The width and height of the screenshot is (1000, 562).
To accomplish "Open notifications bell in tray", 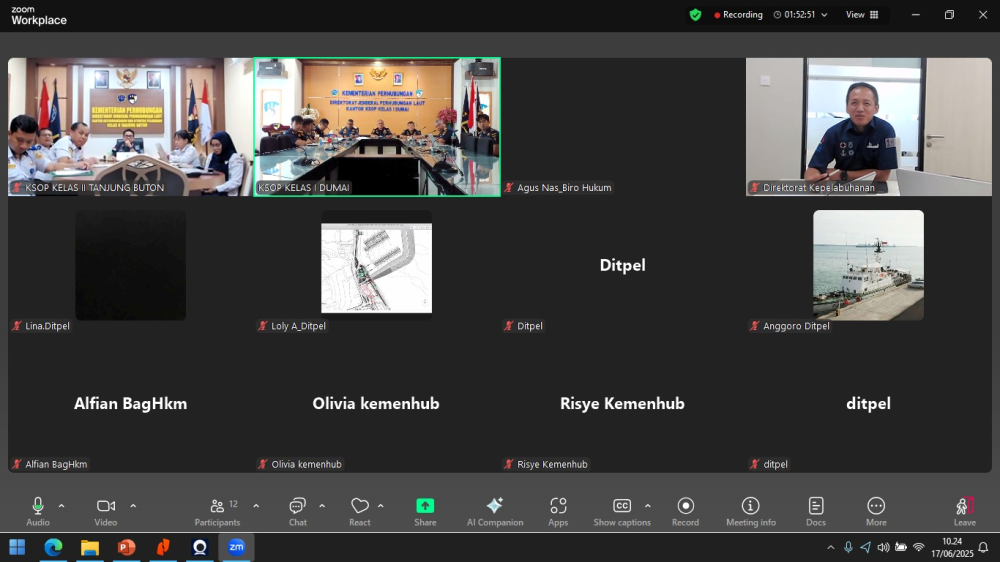I will [x=983, y=547].
